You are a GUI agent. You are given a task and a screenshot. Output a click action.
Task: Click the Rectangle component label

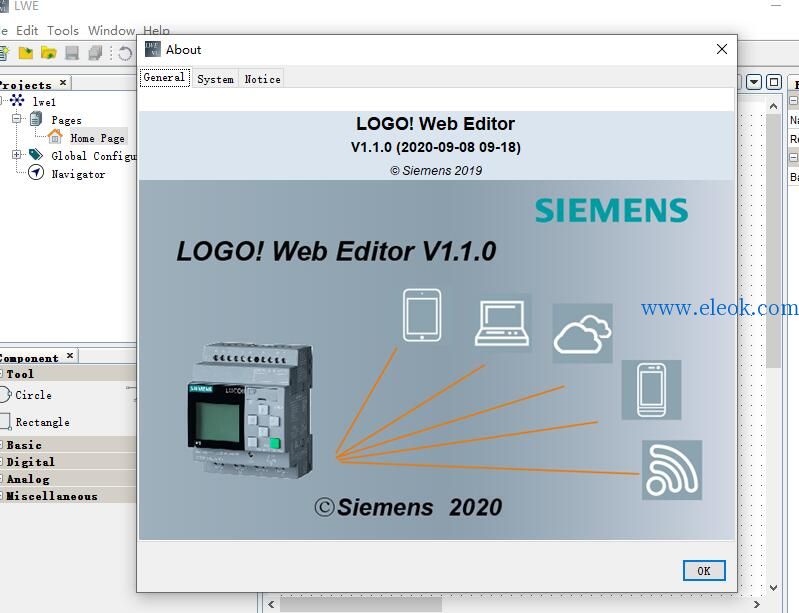[x=42, y=422]
